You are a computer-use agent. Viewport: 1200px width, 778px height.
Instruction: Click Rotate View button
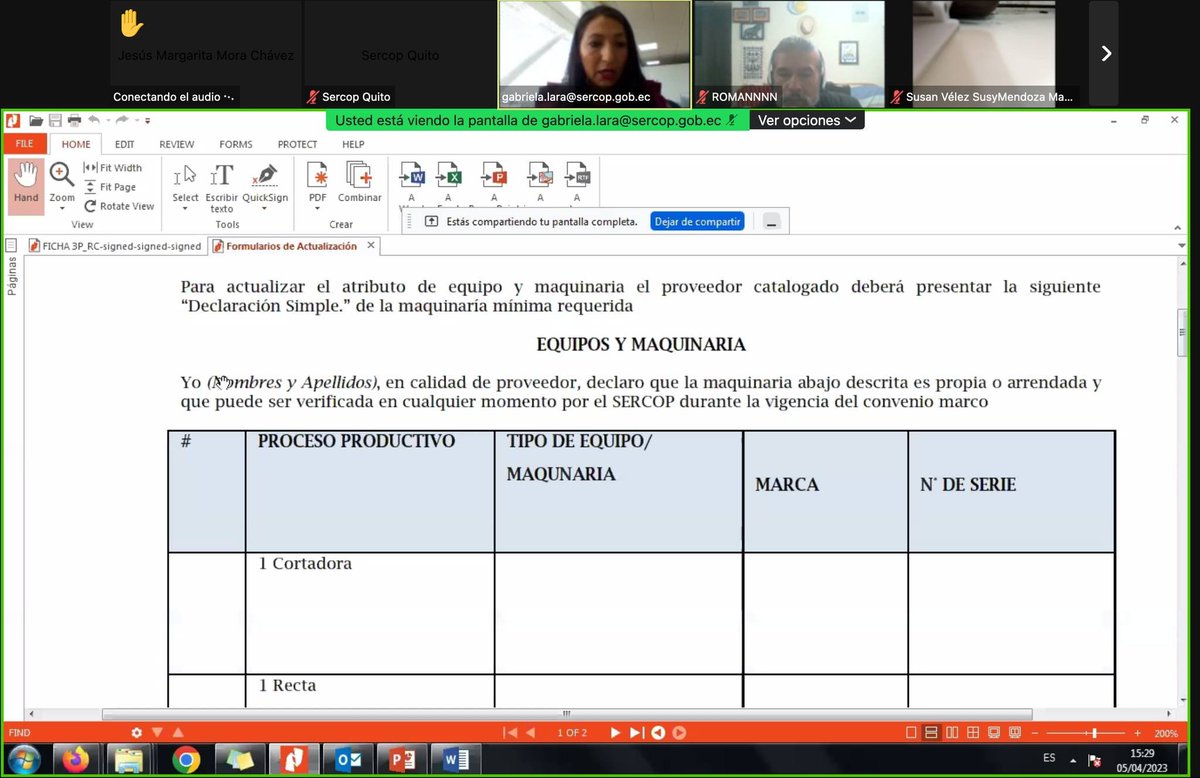tap(119, 206)
